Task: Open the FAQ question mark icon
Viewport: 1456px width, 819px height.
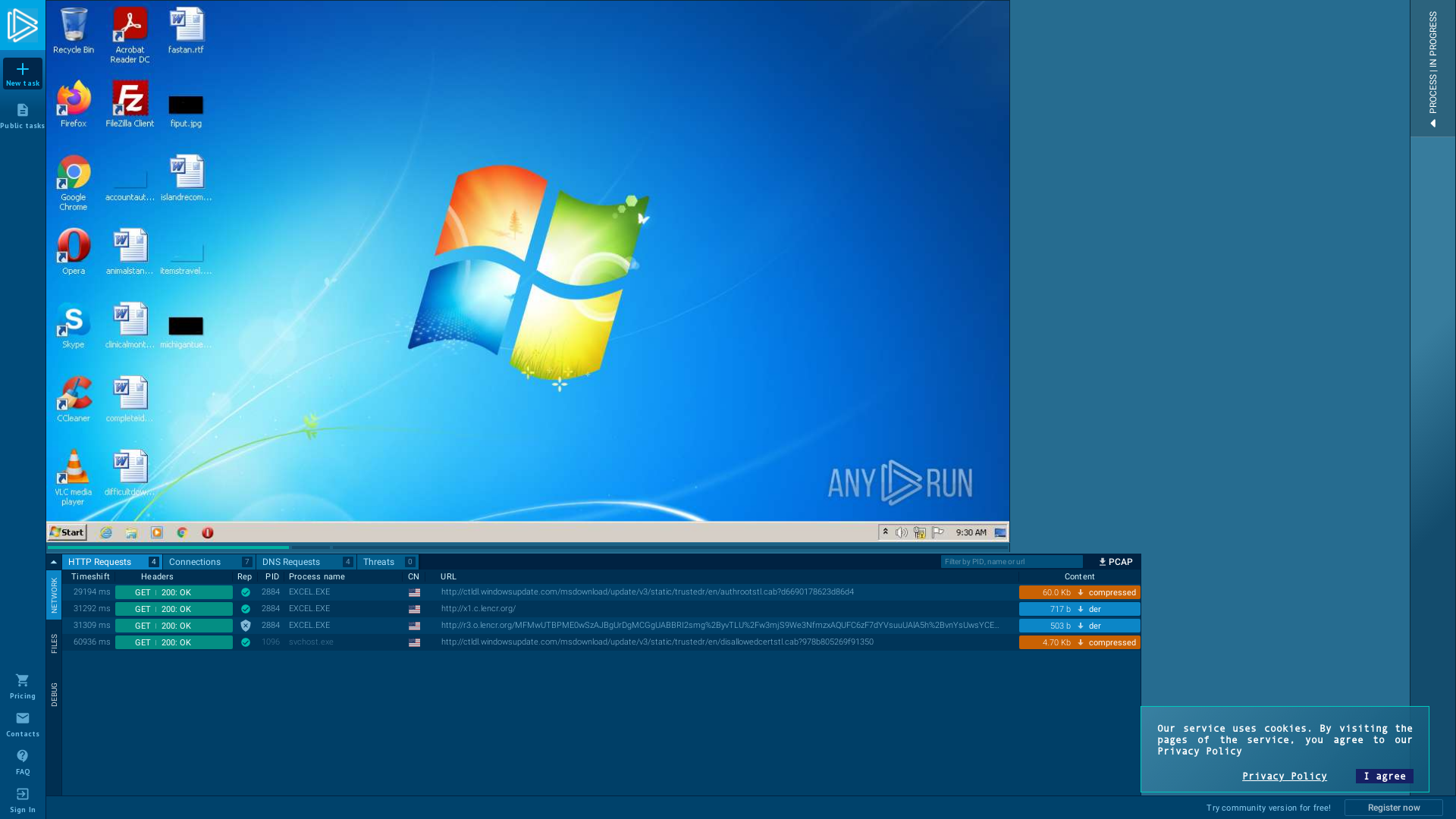Action: (x=23, y=756)
